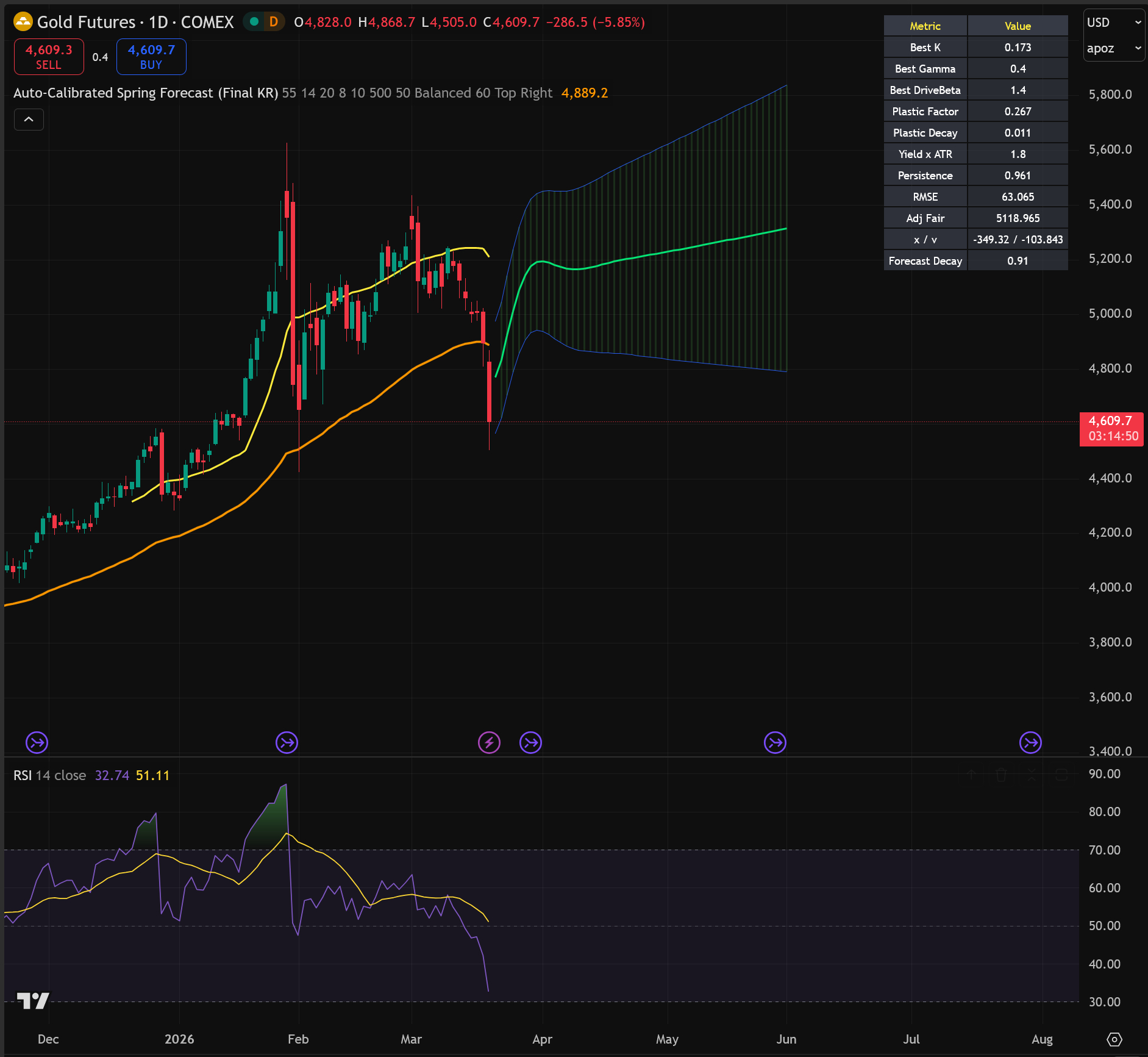The height and width of the screenshot is (1057, 1148).
Task: Move the RSI pane up
Action: tap(972, 775)
